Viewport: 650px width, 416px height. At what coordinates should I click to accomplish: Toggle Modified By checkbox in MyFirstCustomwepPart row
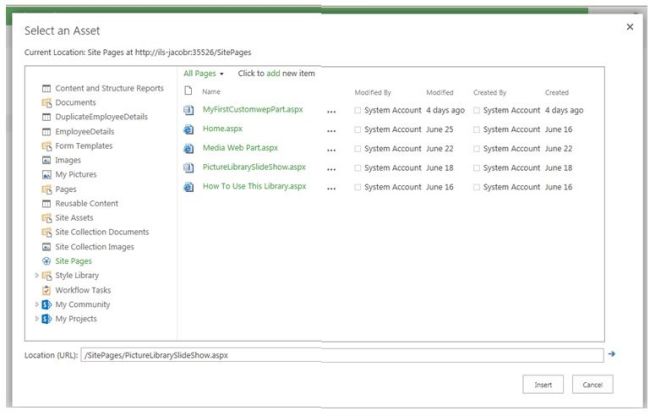(x=357, y=110)
